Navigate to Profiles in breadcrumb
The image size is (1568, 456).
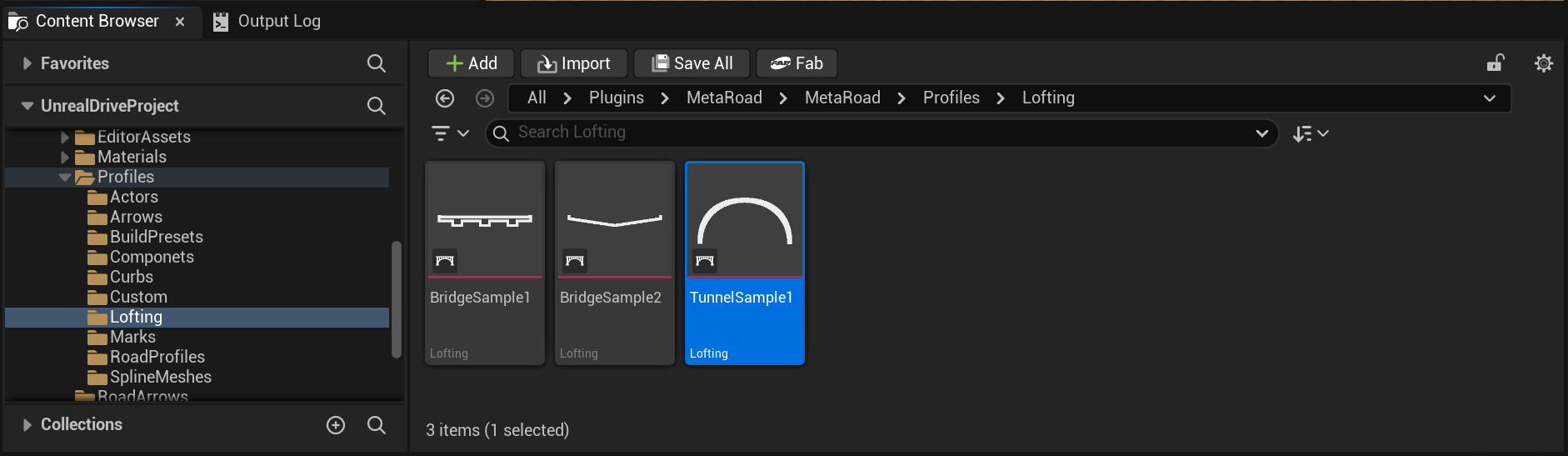951,98
